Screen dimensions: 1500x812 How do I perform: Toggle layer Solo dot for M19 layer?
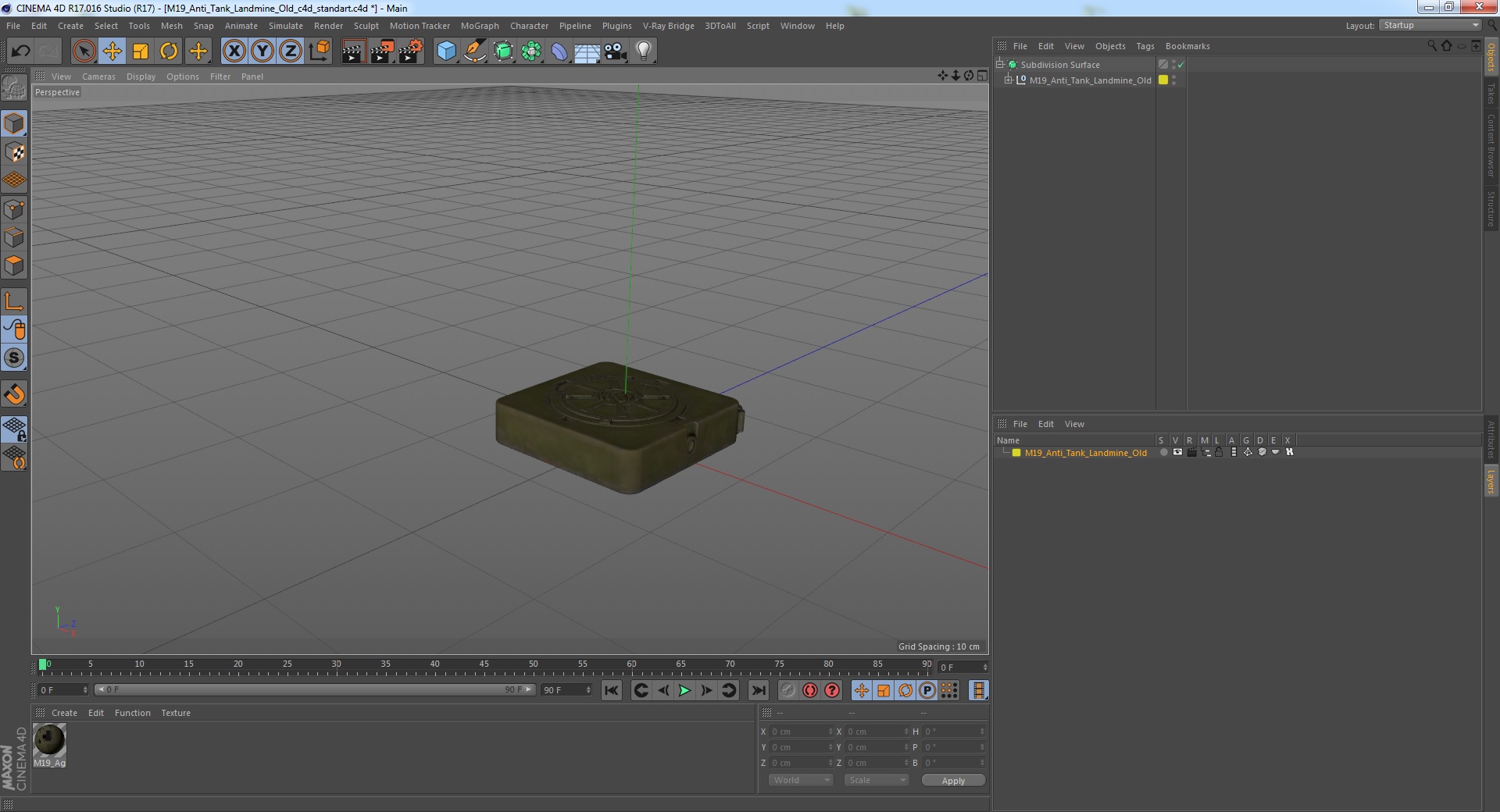click(x=1163, y=452)
